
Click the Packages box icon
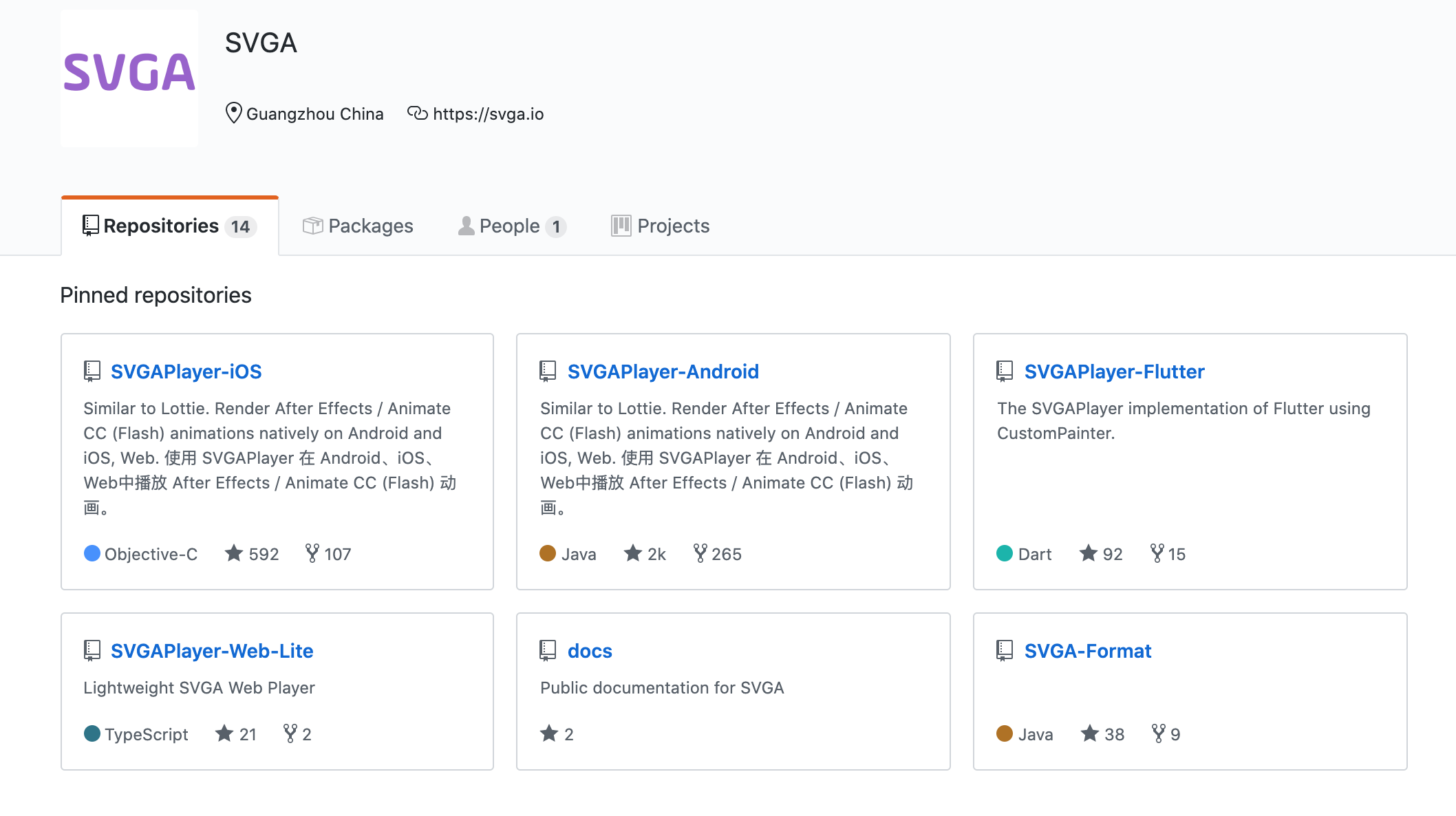pyautogui.click(x=313, y=226)
